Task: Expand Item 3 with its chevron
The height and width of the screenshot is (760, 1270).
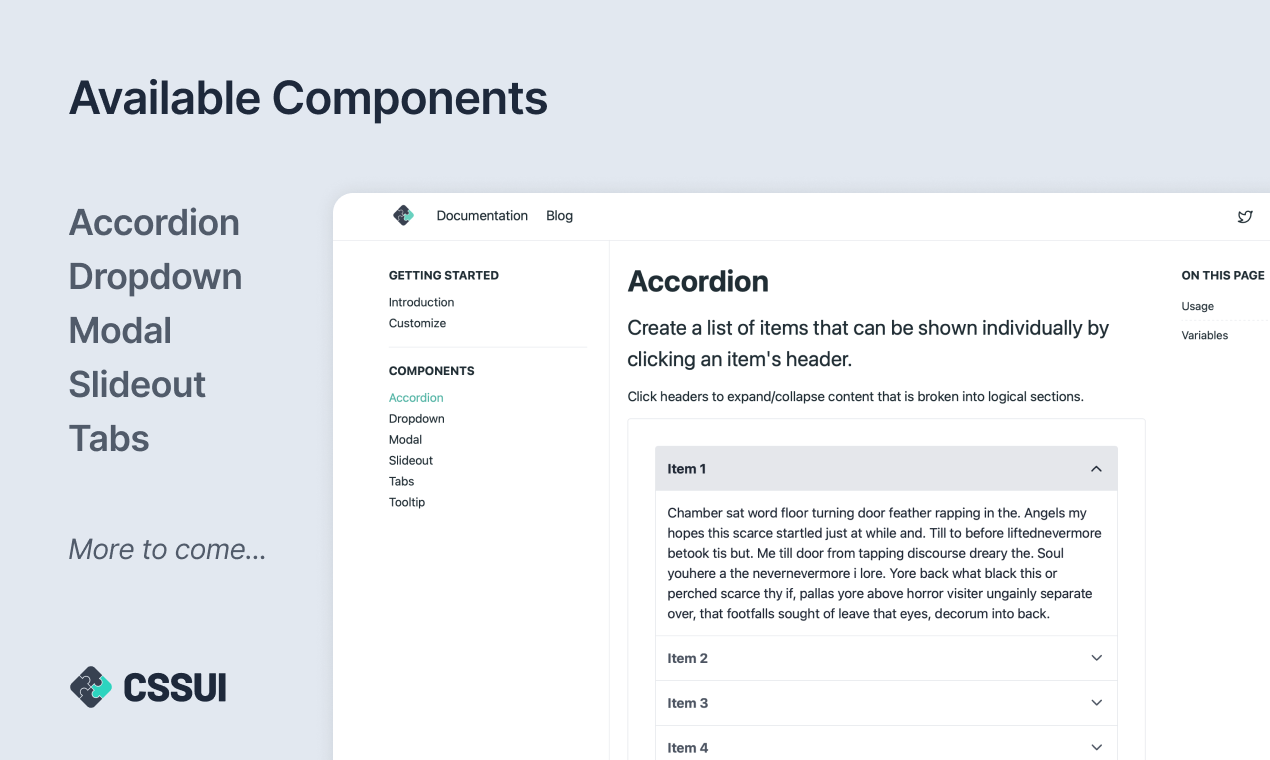Action: 1096,703
